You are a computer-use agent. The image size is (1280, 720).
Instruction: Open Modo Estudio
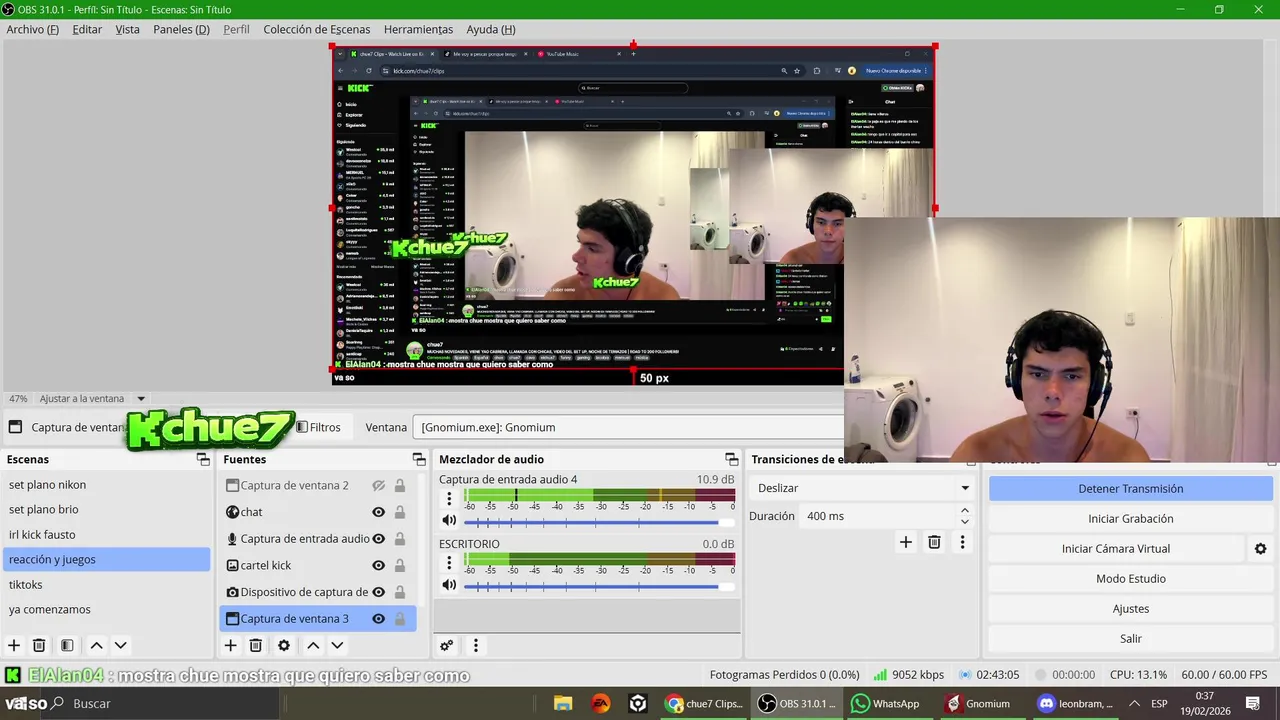[1131, 579]
